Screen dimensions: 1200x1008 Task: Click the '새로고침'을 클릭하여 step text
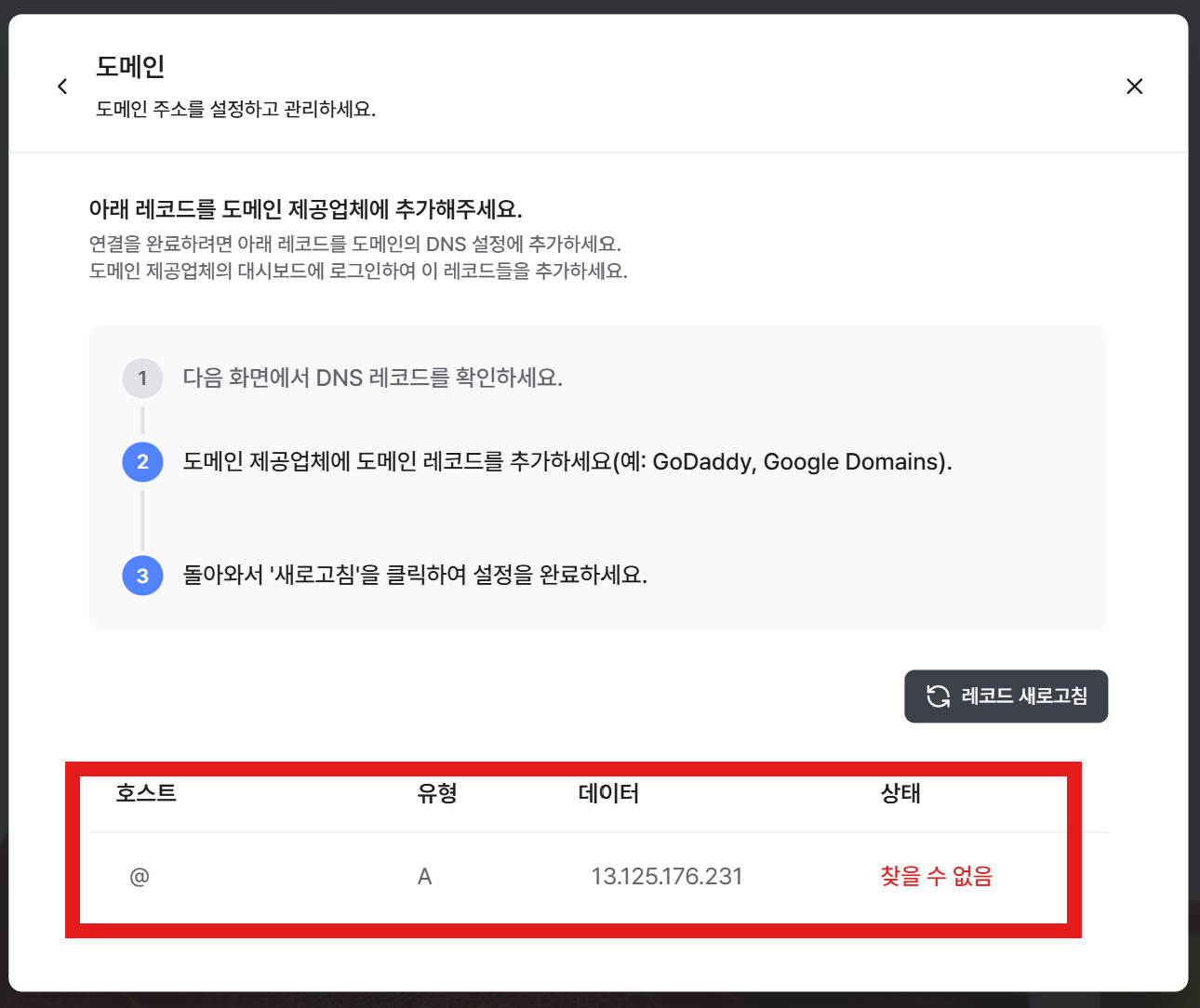pos(415,575)
